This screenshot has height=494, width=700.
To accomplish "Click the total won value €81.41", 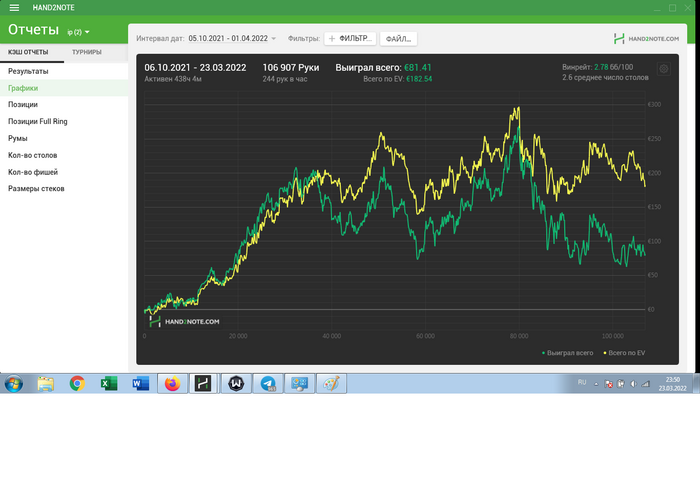I will pyautogui.click(x=418, y=68).
